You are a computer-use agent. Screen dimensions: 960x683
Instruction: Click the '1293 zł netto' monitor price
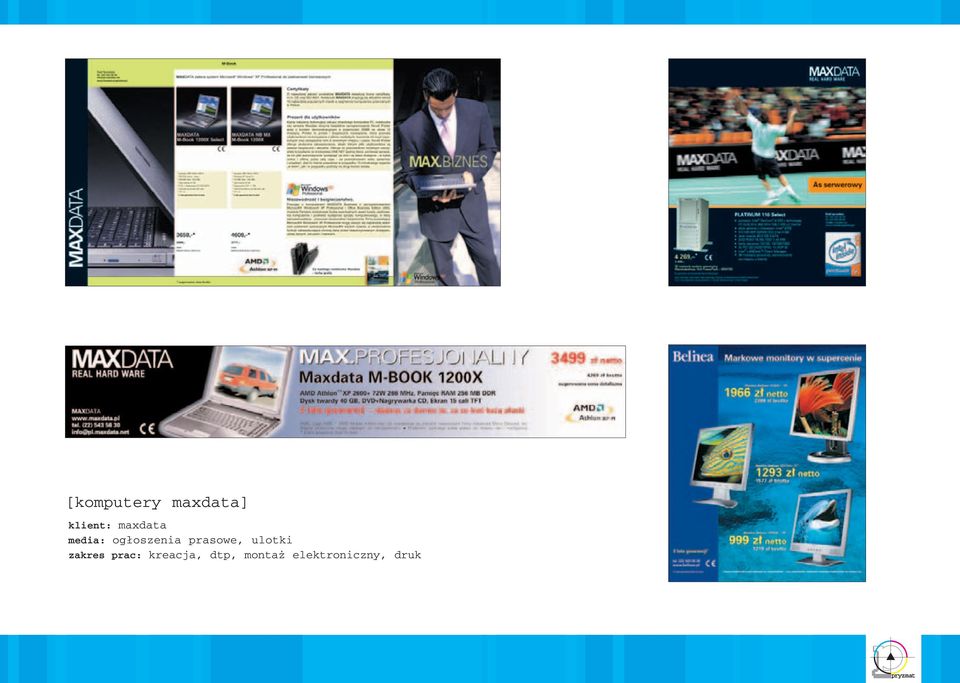point(787,473)
